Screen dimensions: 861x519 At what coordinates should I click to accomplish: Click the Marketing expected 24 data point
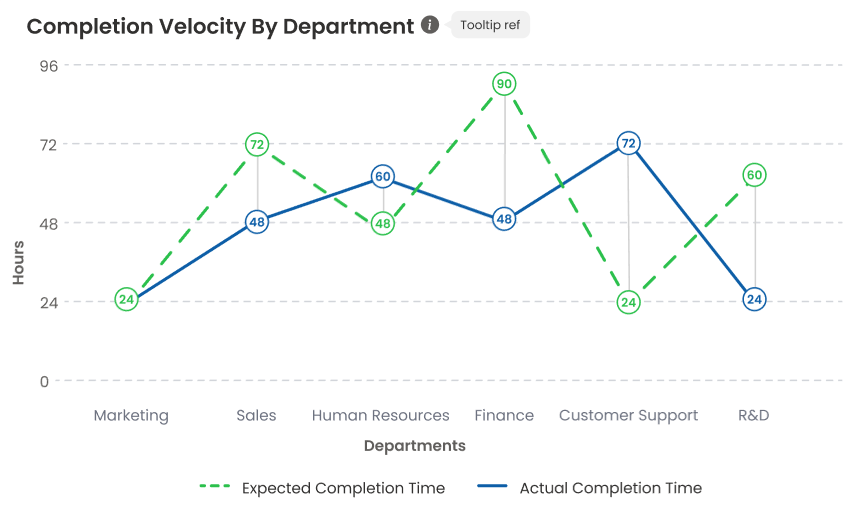[126, 299]
